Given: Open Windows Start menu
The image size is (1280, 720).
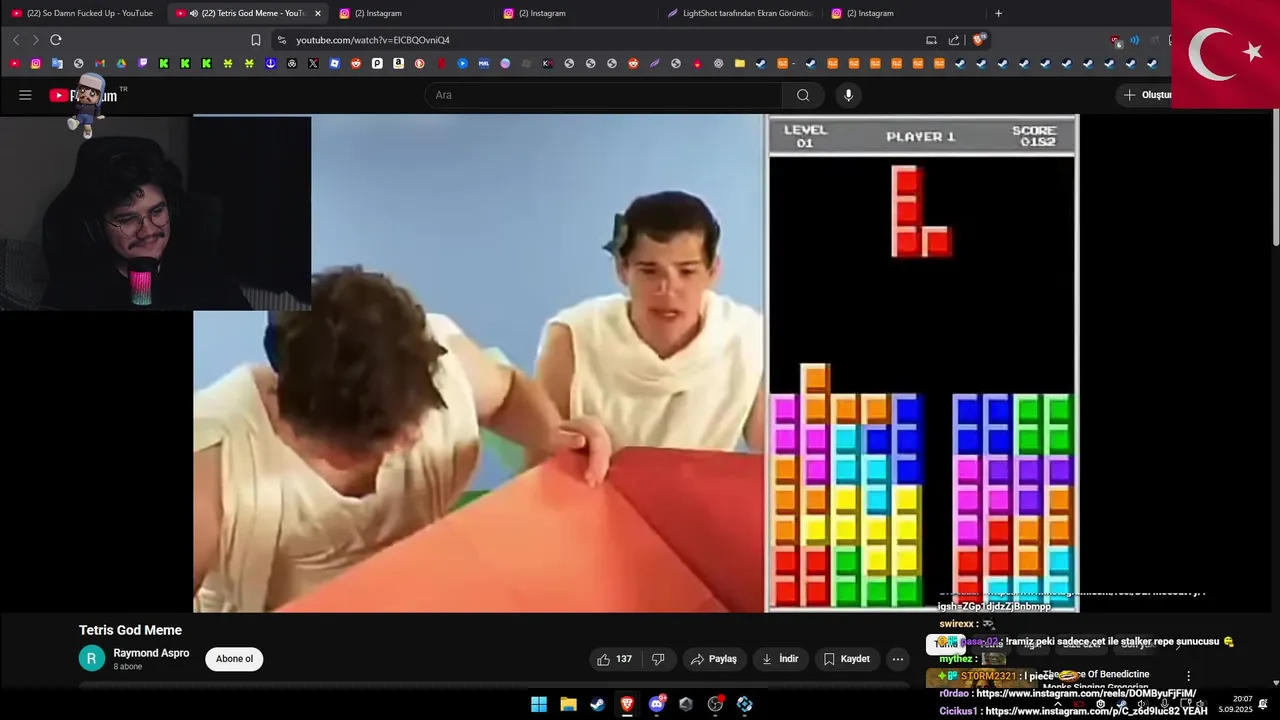Looking at the screenshot, I should pos(539,704).
